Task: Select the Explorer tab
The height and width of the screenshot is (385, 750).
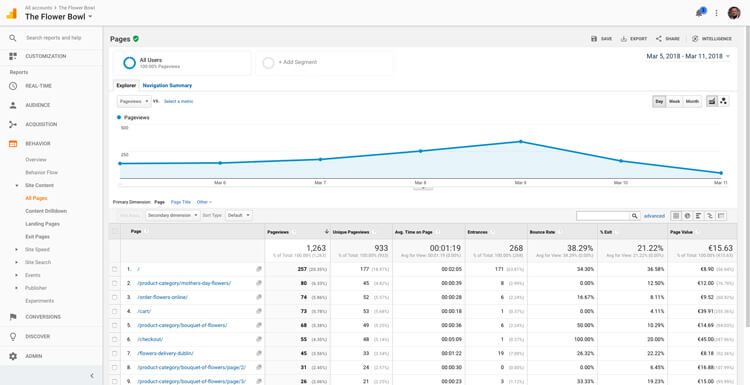Action: tap(126, 86)
